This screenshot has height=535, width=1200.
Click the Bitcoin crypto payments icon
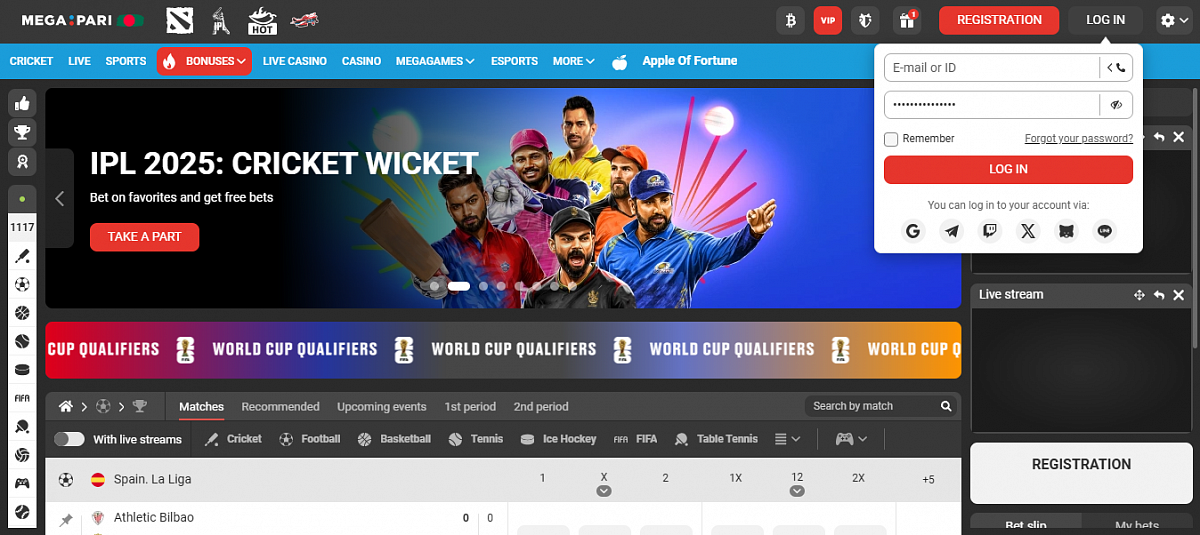[790, 20]
